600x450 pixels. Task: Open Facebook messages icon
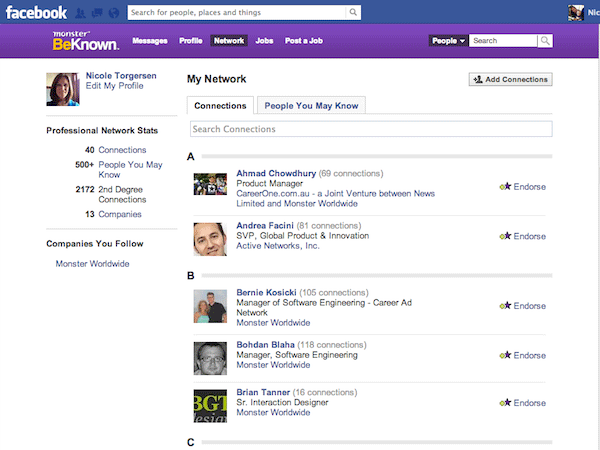[x=97, y=13]
